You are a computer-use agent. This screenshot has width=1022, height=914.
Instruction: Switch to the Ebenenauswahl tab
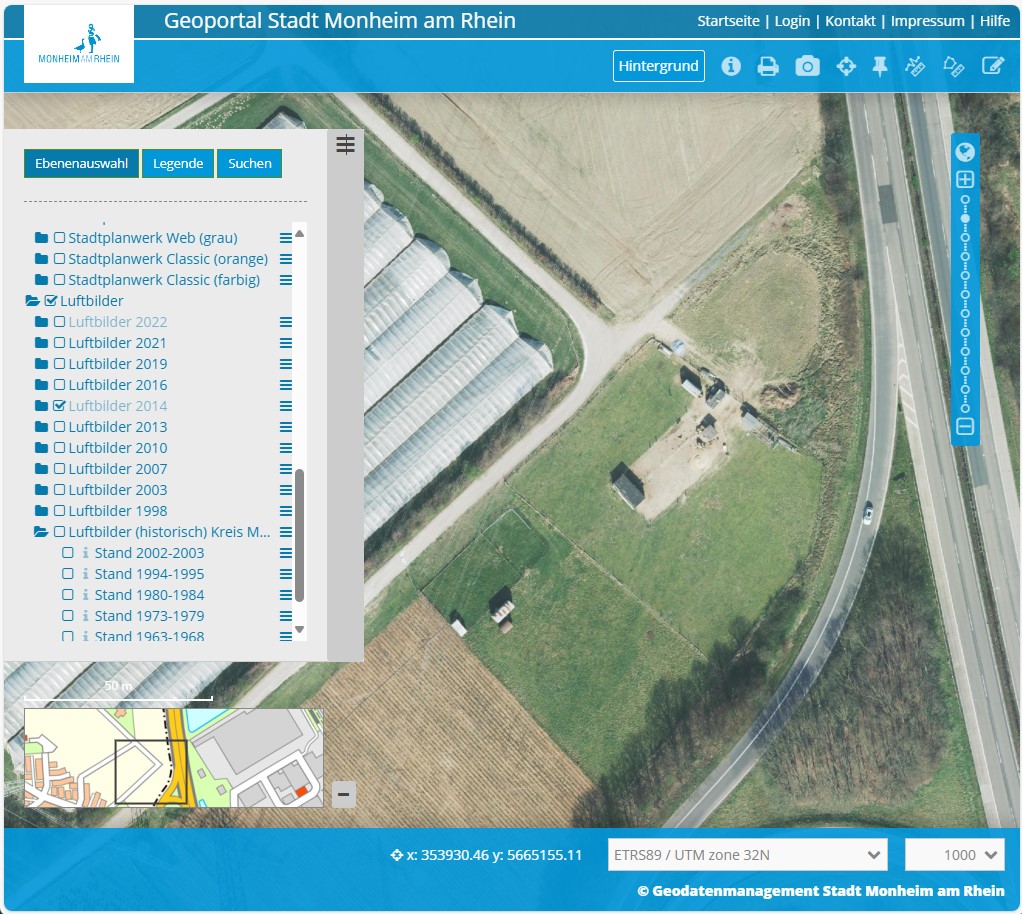click(81, 164)
